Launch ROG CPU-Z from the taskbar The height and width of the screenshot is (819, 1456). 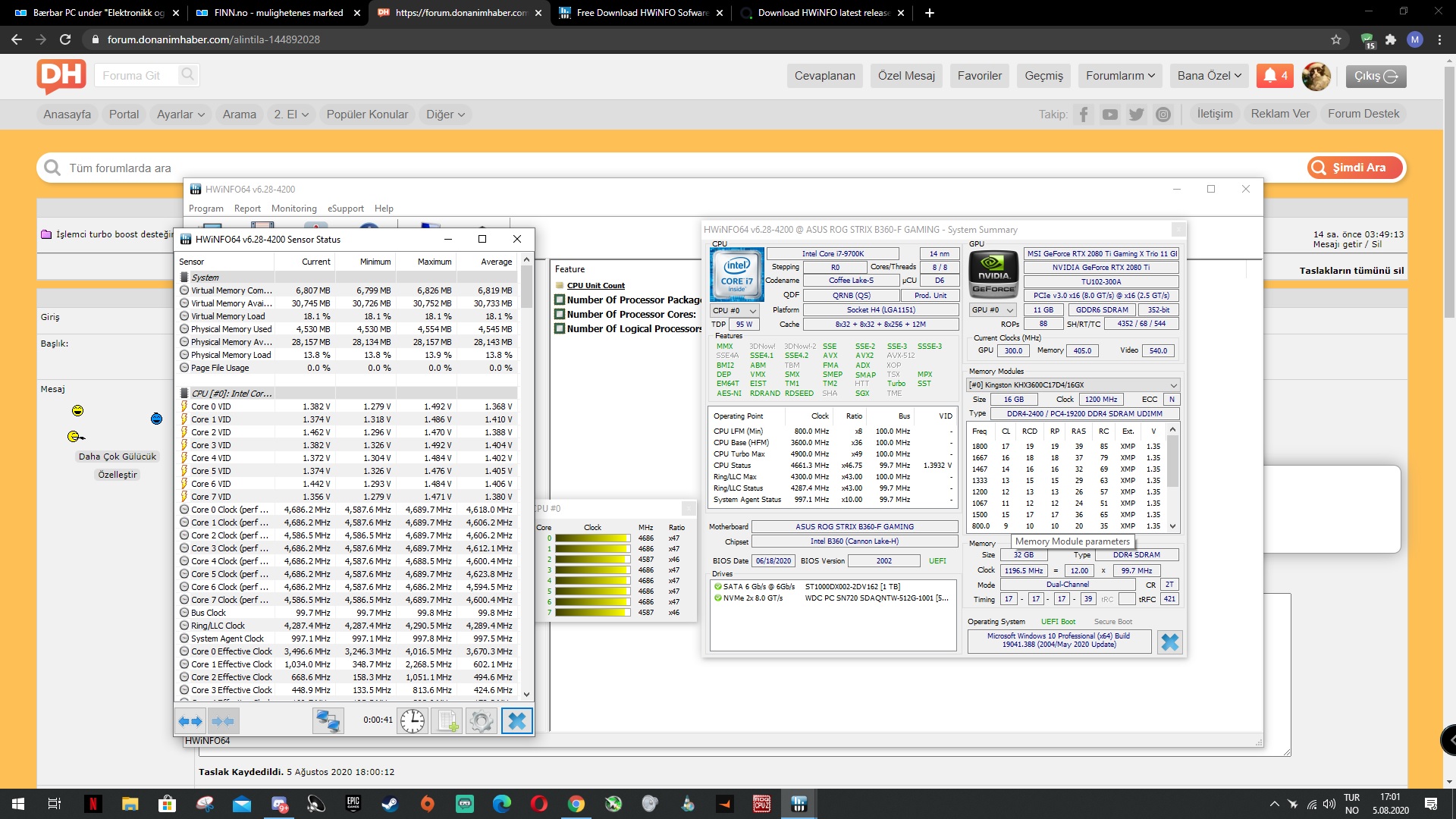click(x=761, y=804)
